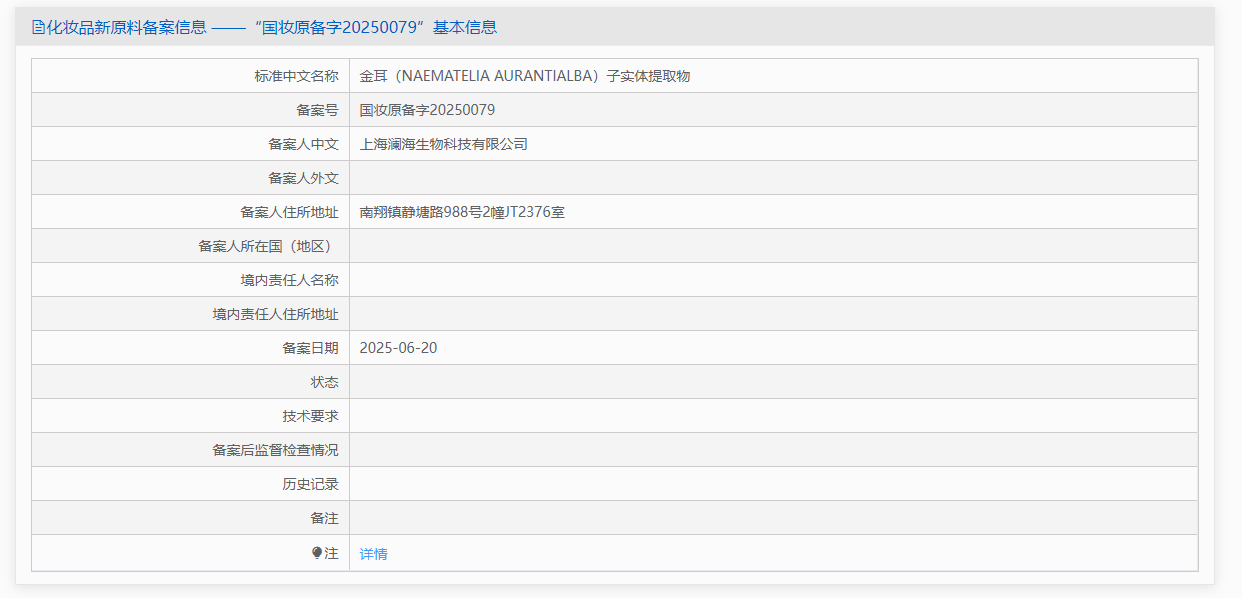
Task: Click the value 国妆原备字20250079 in 备案号 row
Action: coord(427,110)
